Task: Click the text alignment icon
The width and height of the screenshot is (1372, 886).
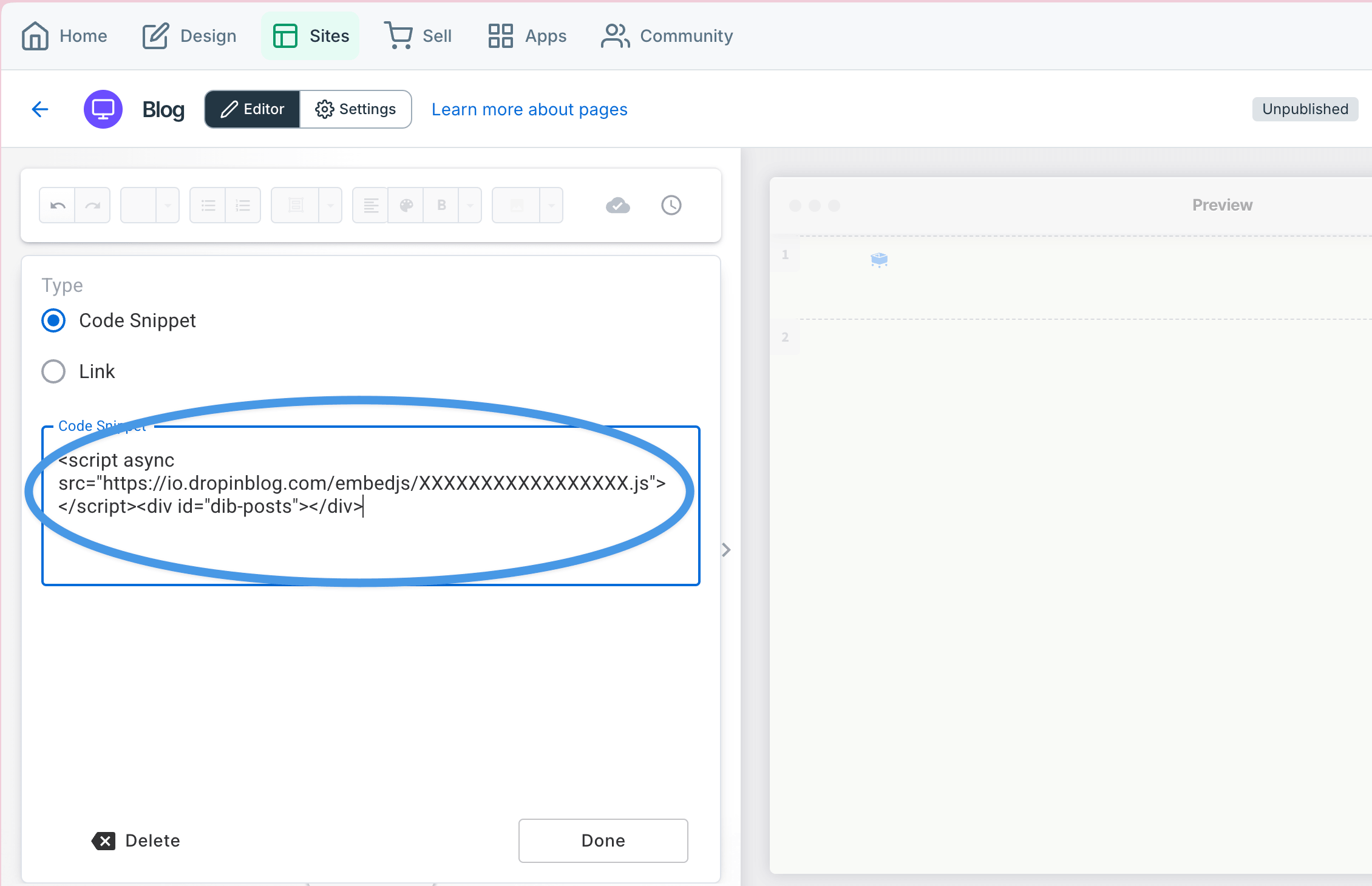Action: (x=370, y=205)
